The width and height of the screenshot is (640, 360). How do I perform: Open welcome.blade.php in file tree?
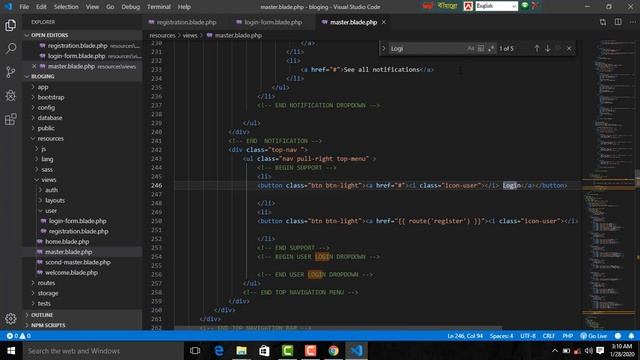(x=82, y=273)
